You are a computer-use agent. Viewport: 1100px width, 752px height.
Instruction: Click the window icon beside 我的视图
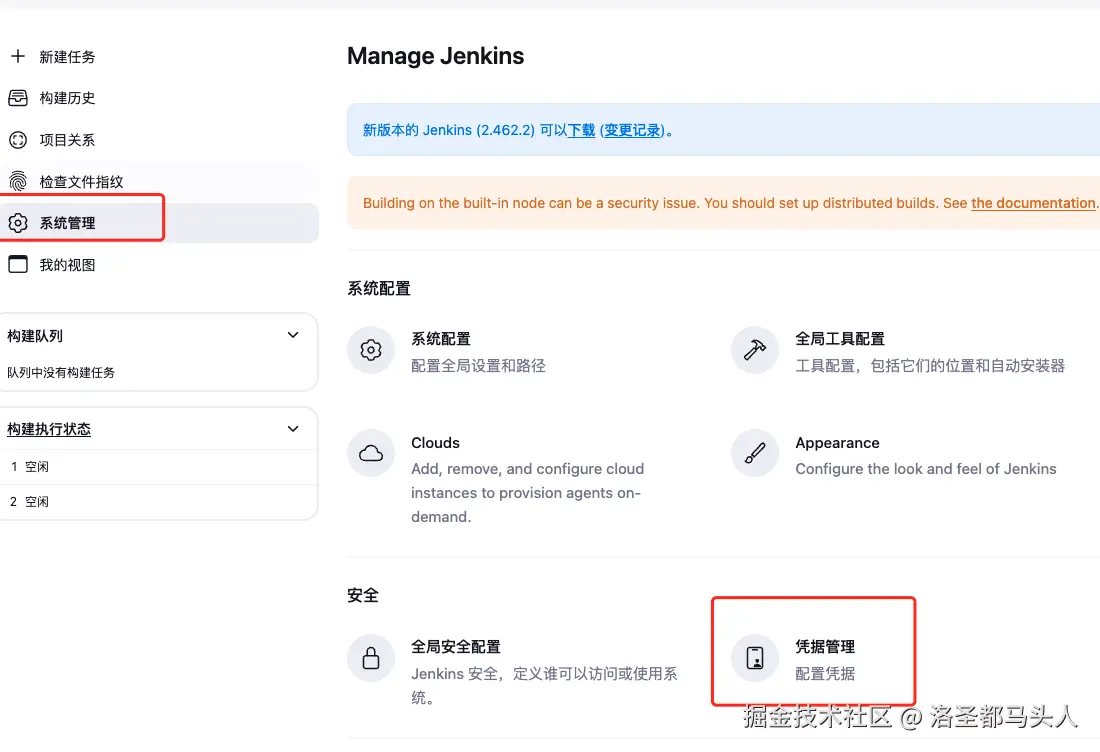click(x=18, y=264)
